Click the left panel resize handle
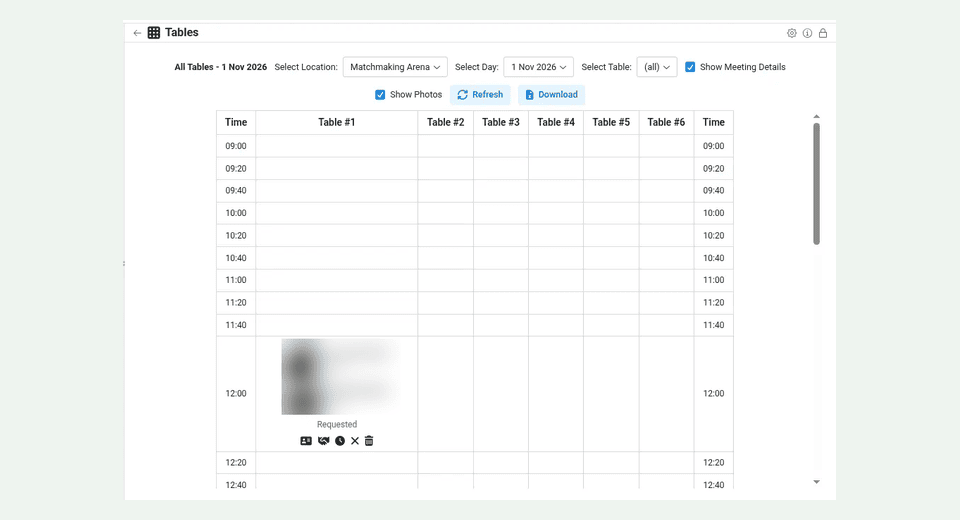This screenshot has height=520, width=960. pyautogui.click(x=124, y=263)
